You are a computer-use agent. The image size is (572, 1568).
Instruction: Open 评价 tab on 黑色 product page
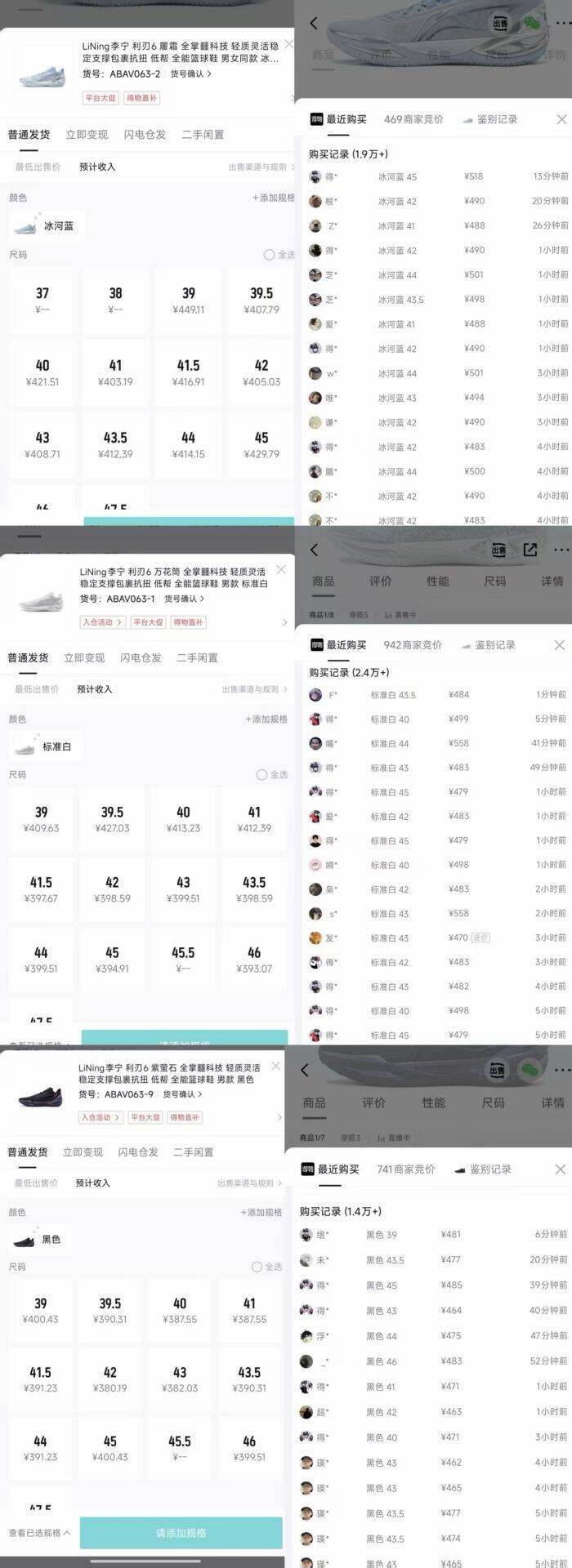373,1102
